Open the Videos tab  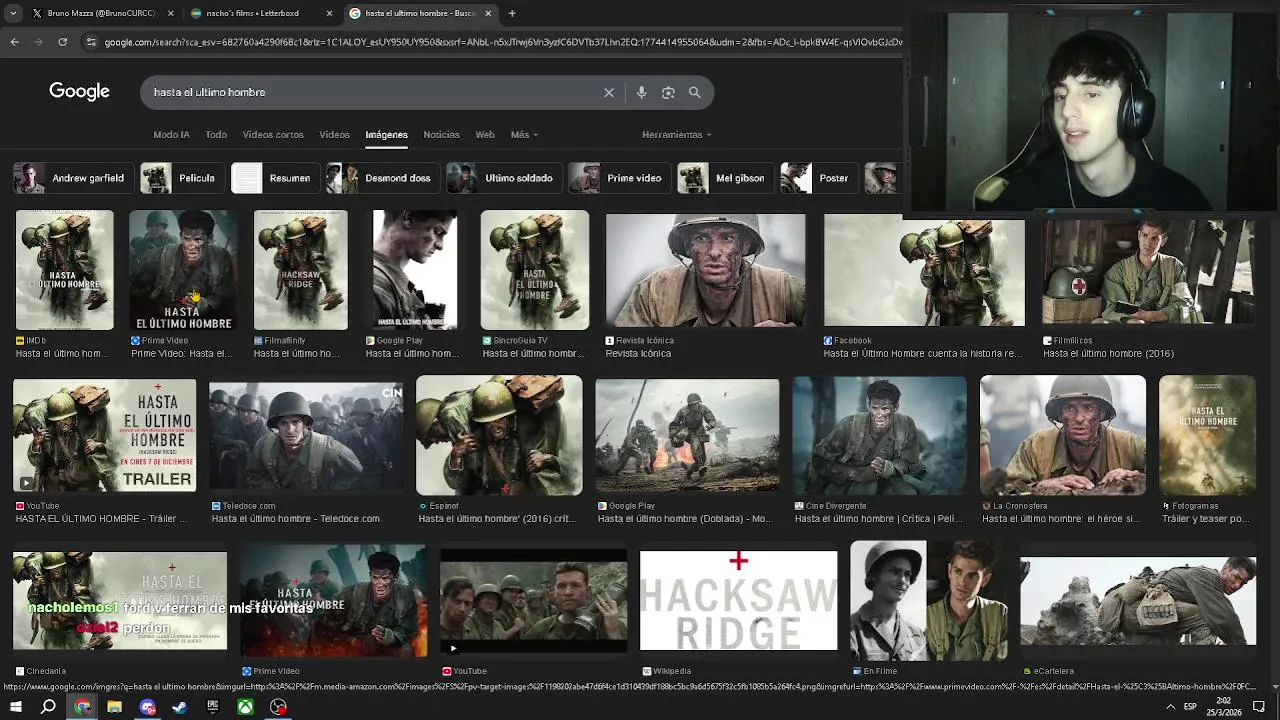(334, 134)
